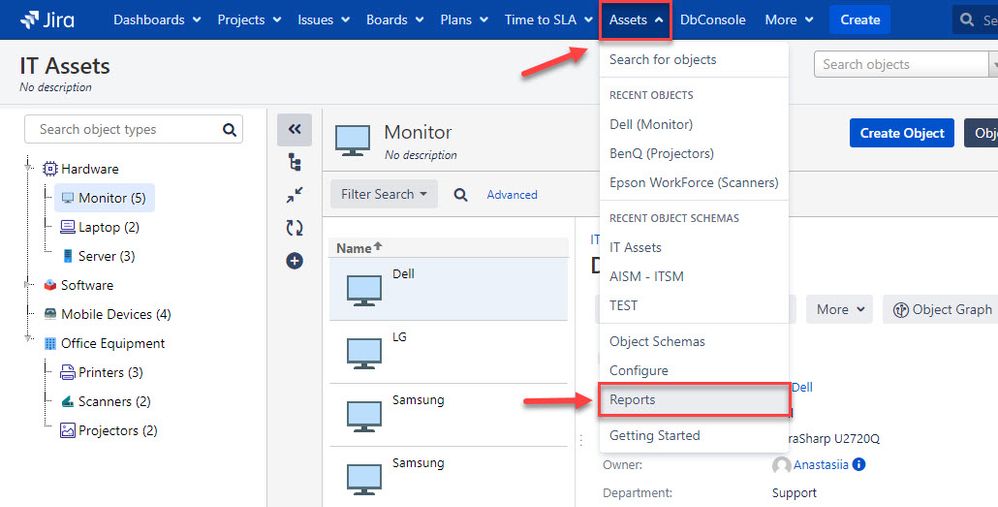Open the Boards dropdown menu
The width and height of the screenshot is (998, 507).
coord(395,20)
